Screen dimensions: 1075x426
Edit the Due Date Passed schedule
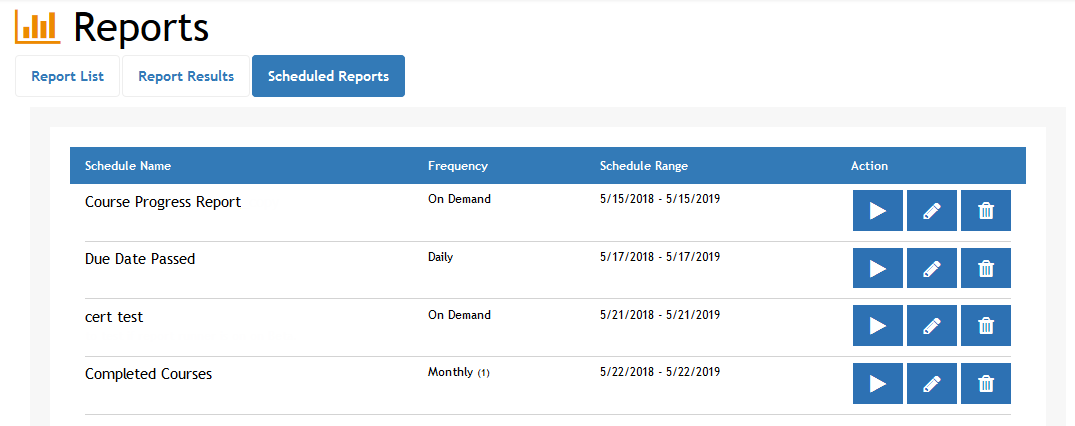(x=931, y=268)
